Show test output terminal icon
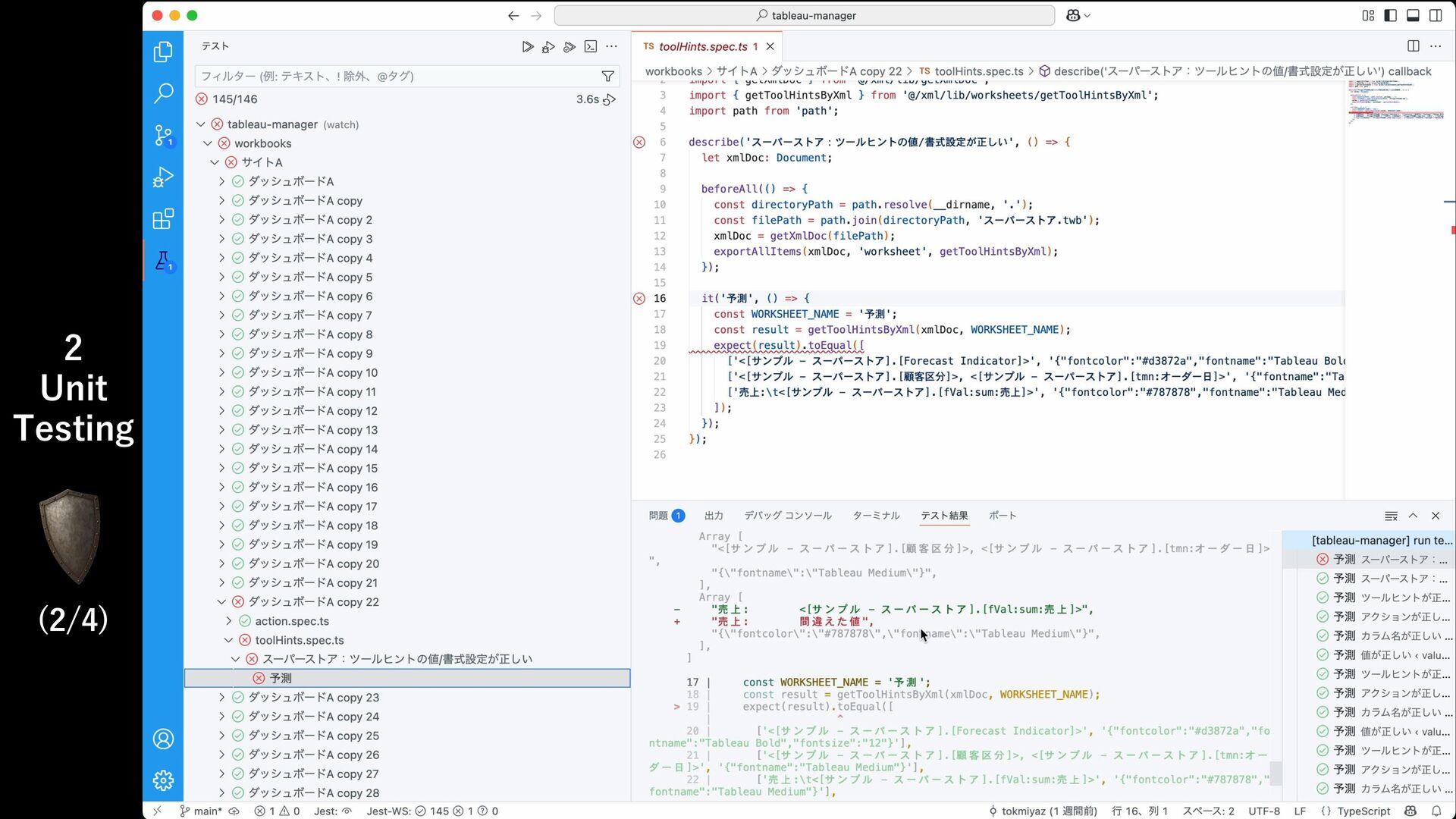This screenshot has width=1456, height=819. point(591,47)
